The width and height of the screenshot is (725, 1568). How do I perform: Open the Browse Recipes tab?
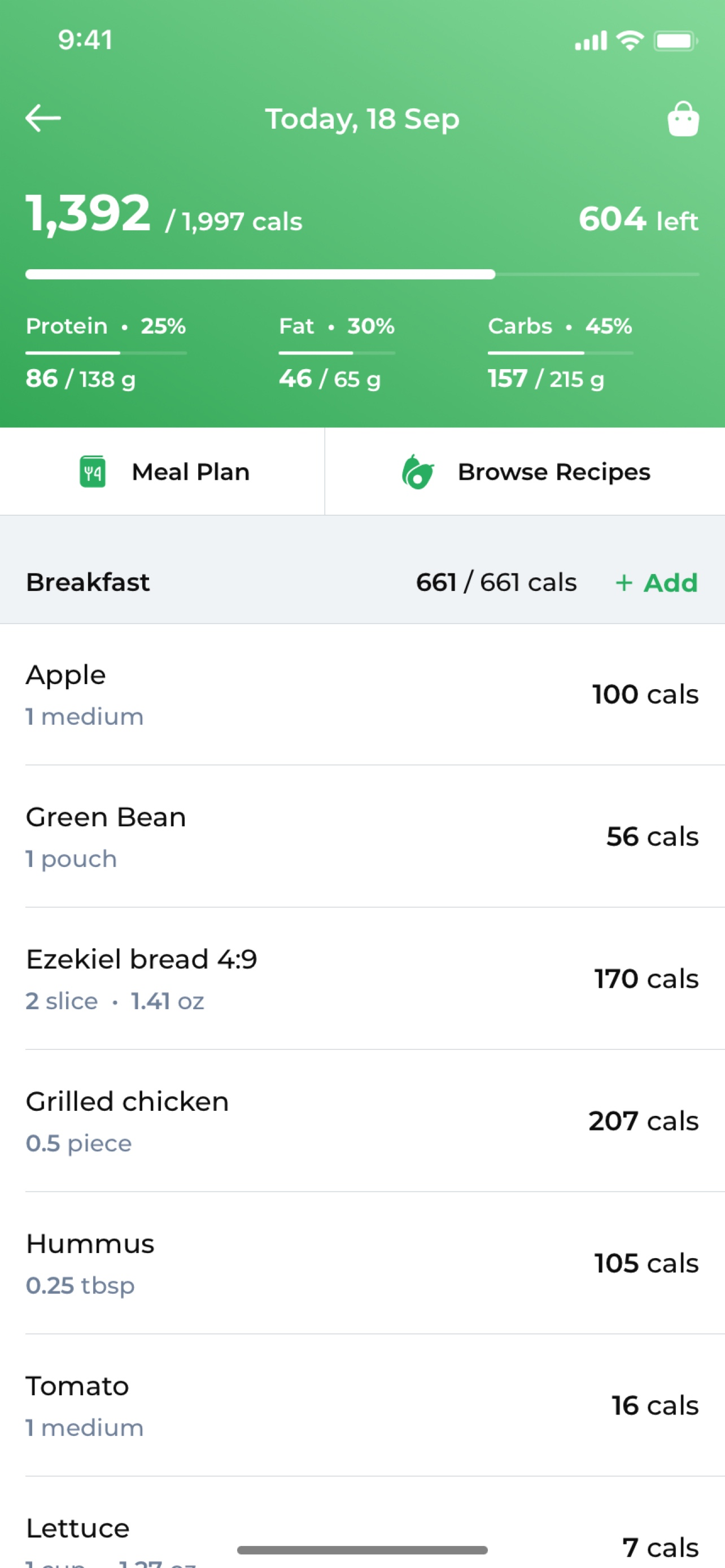525,472
